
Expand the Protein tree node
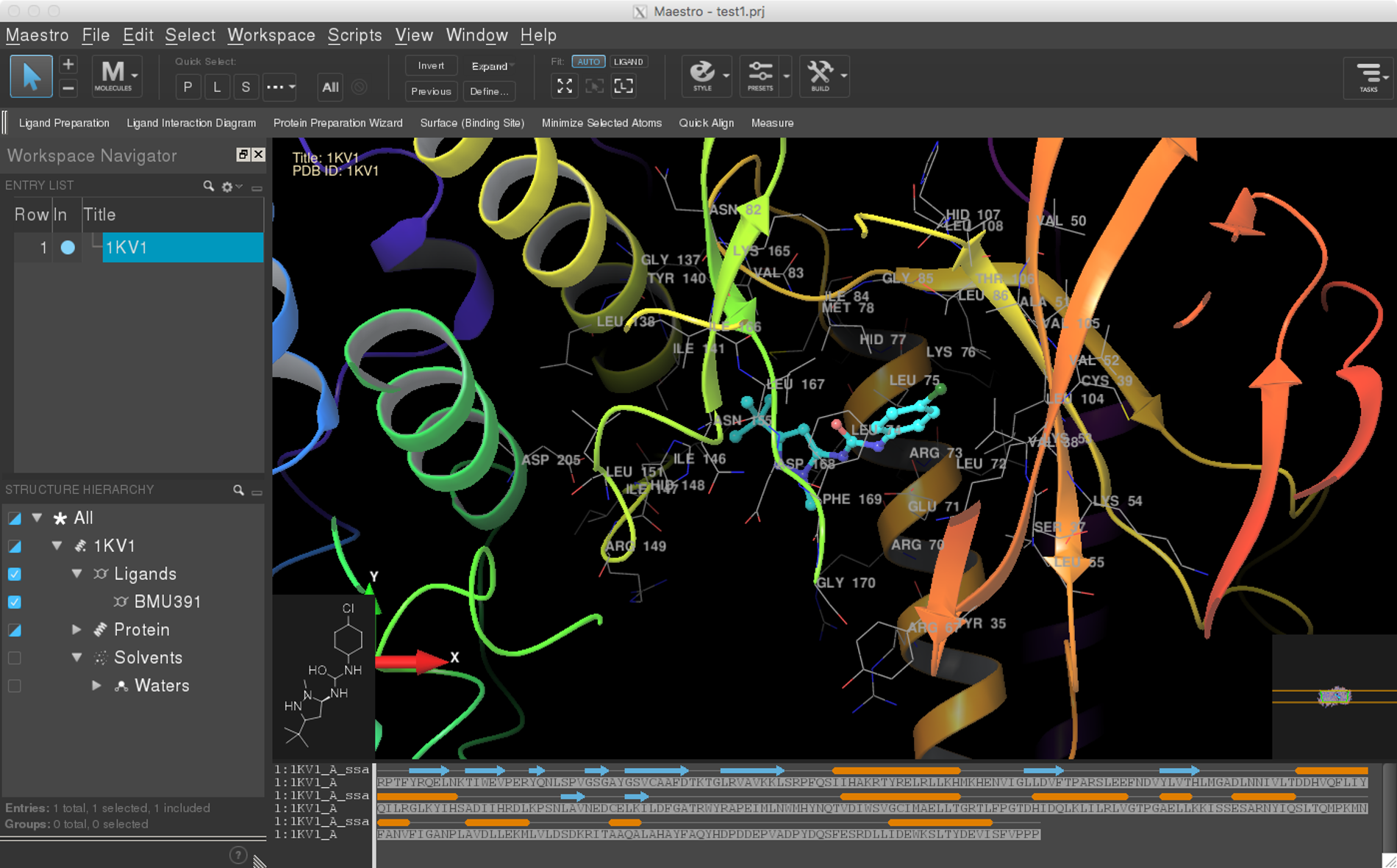coord(76,630)
